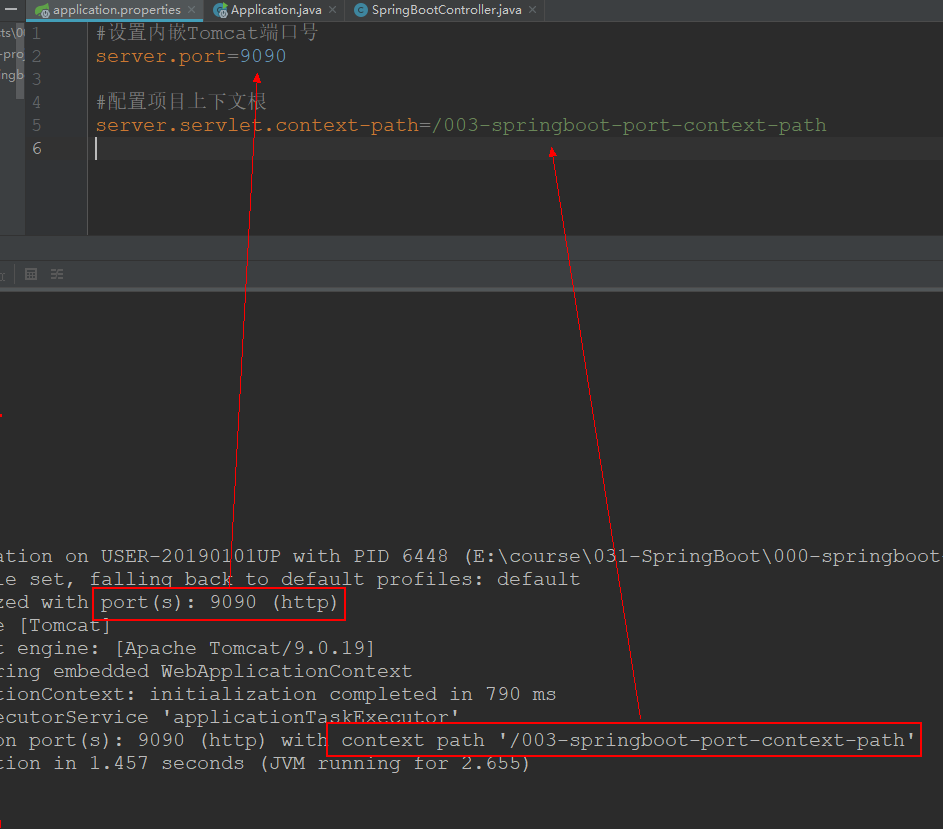Click the 9090 port value in editor

click(x=263, y=56)
